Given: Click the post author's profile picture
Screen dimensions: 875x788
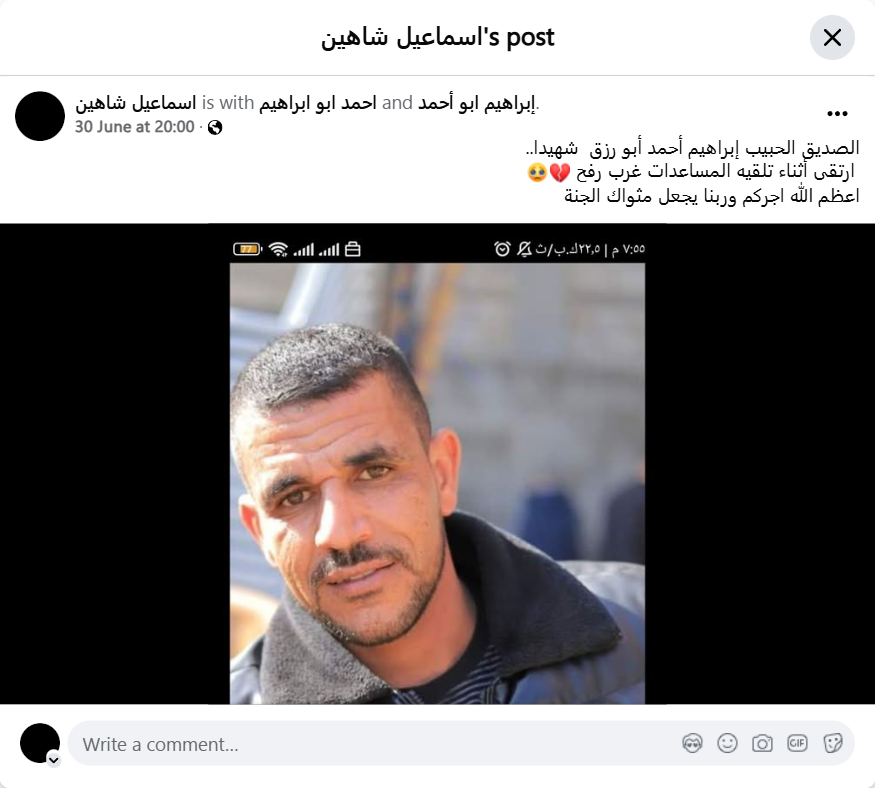Looking at the screenshot, I should (x=40, y=116).
